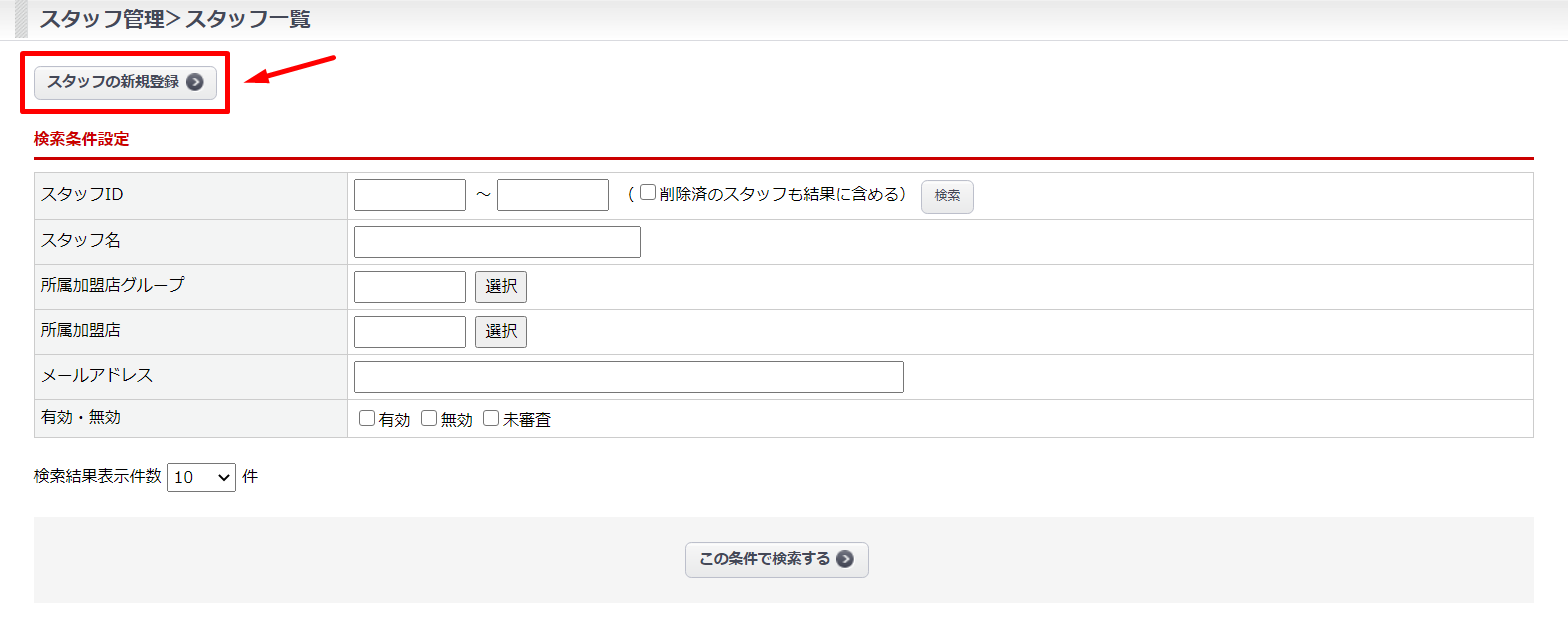The width and height of the screenshot is (1568, 626).
Task: Click arrow icon on この条件で検索する button
Action: coord(845,559)
